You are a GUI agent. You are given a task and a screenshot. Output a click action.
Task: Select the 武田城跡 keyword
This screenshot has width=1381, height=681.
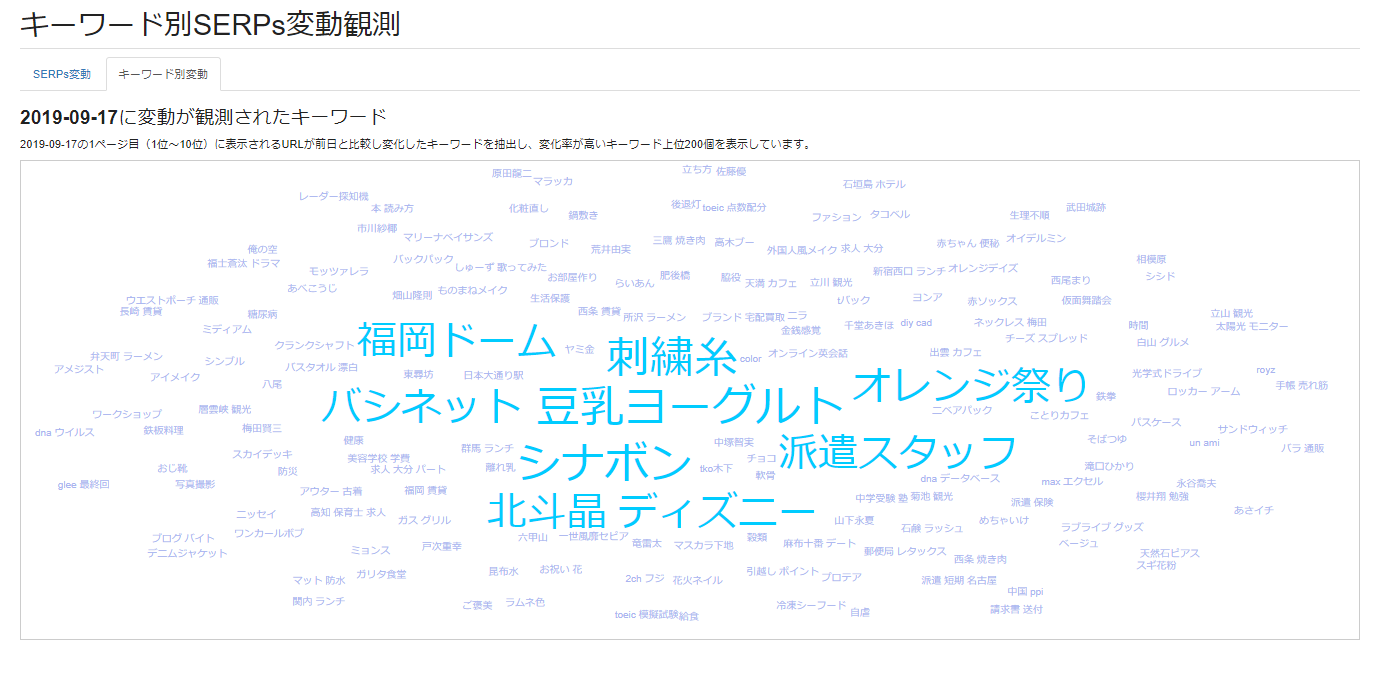[1086, 207]
